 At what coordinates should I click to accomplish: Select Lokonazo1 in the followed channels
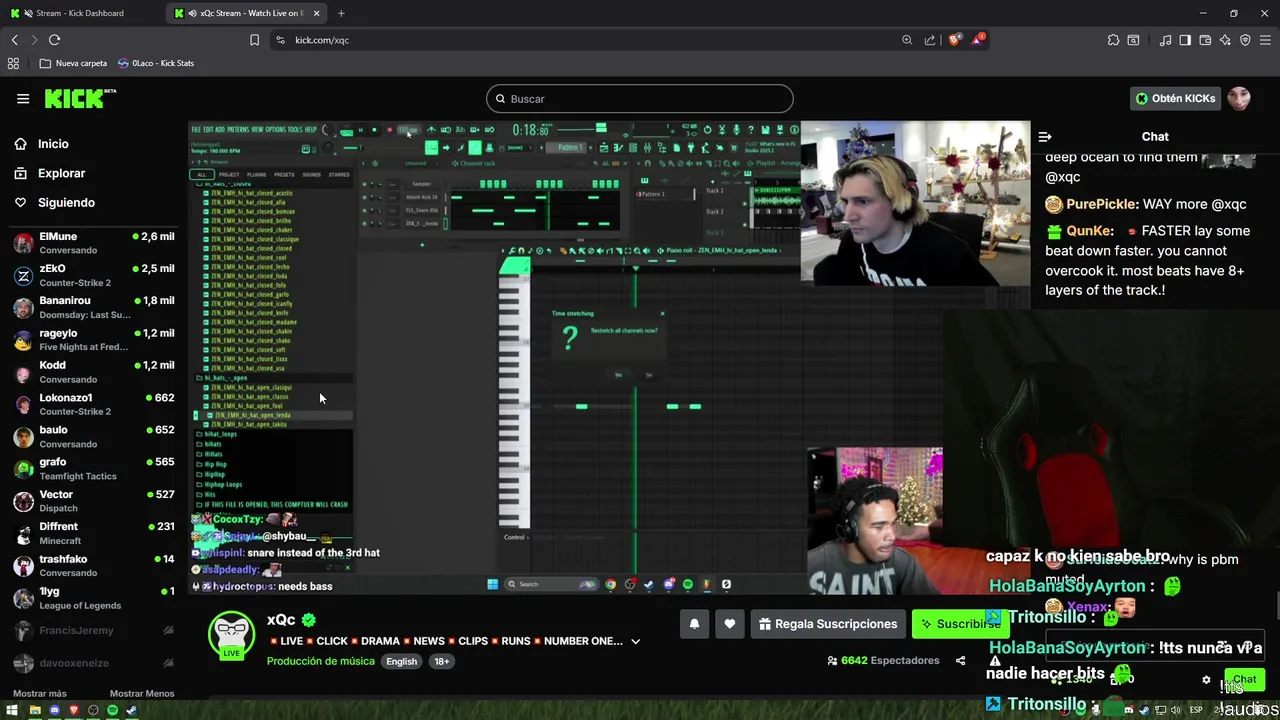[93, 404]
